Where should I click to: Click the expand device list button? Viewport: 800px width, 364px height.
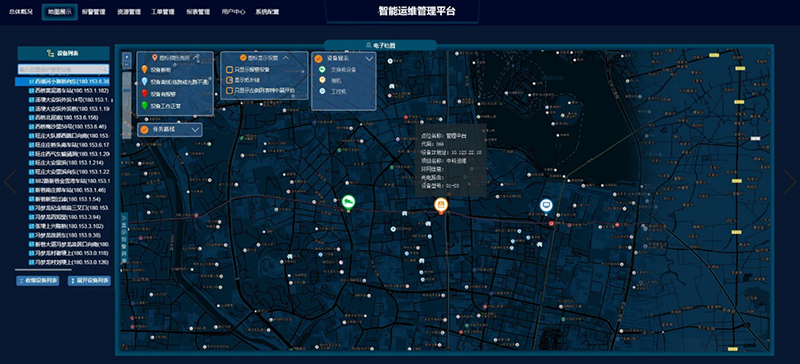coord(89,281)
